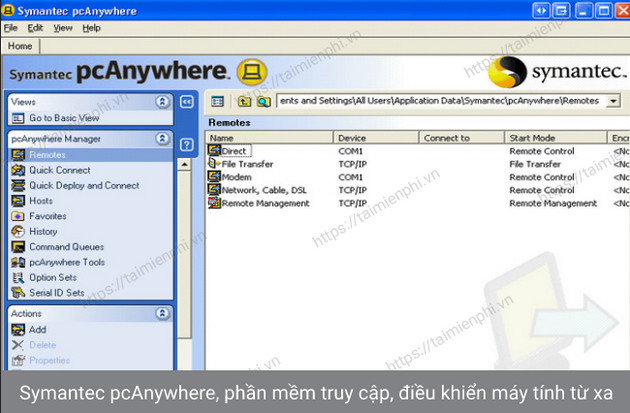The width and height of the screenshot is (630, 413).
Task: Click the Properties action icon
Action: [x=18, y=360]
